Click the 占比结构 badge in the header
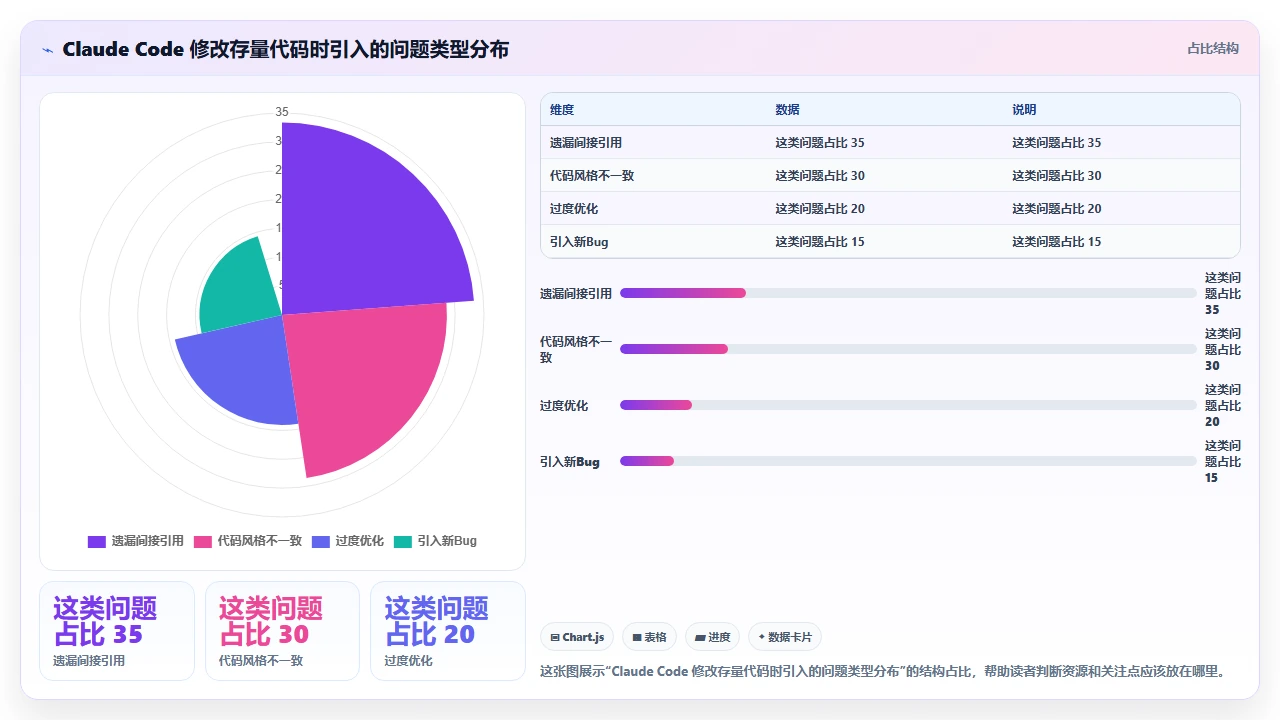This screenshot has height=720, width=1280. pos(1213,48)
